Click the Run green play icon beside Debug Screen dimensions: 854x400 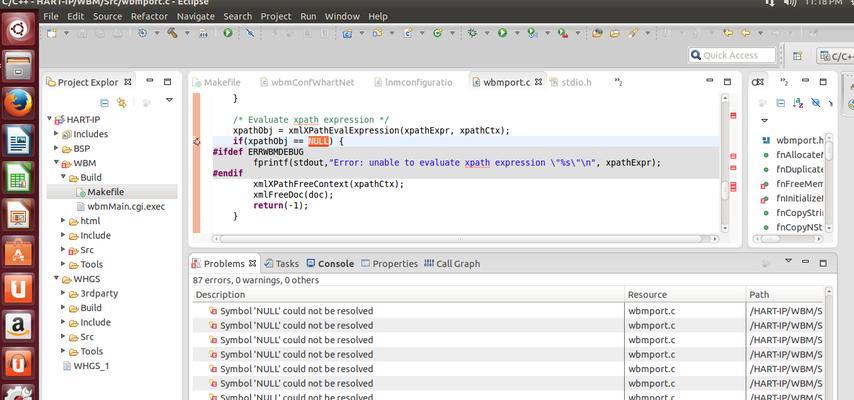pos(502,33)
